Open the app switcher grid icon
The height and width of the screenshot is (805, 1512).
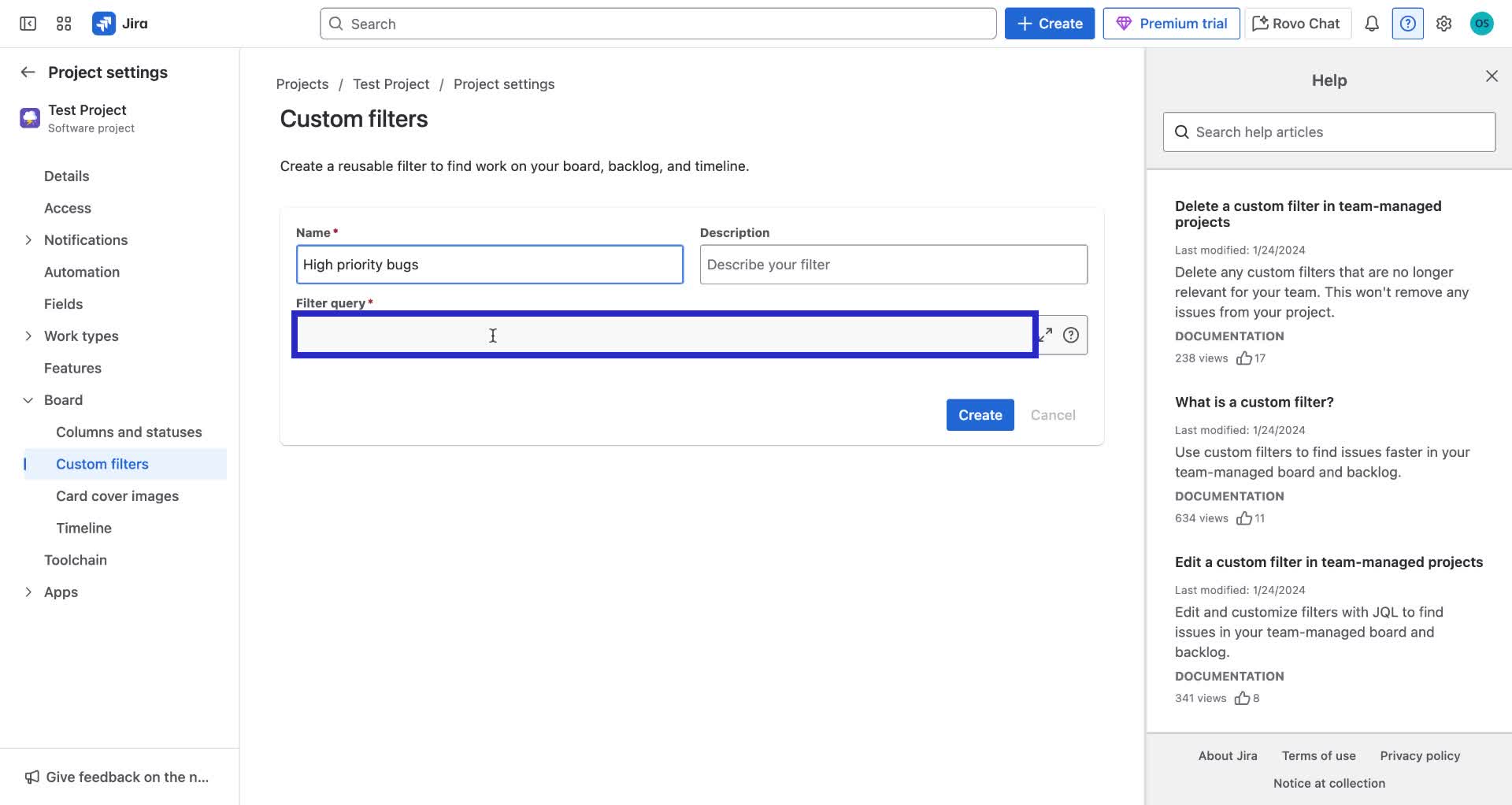click(x=64, y=23)
